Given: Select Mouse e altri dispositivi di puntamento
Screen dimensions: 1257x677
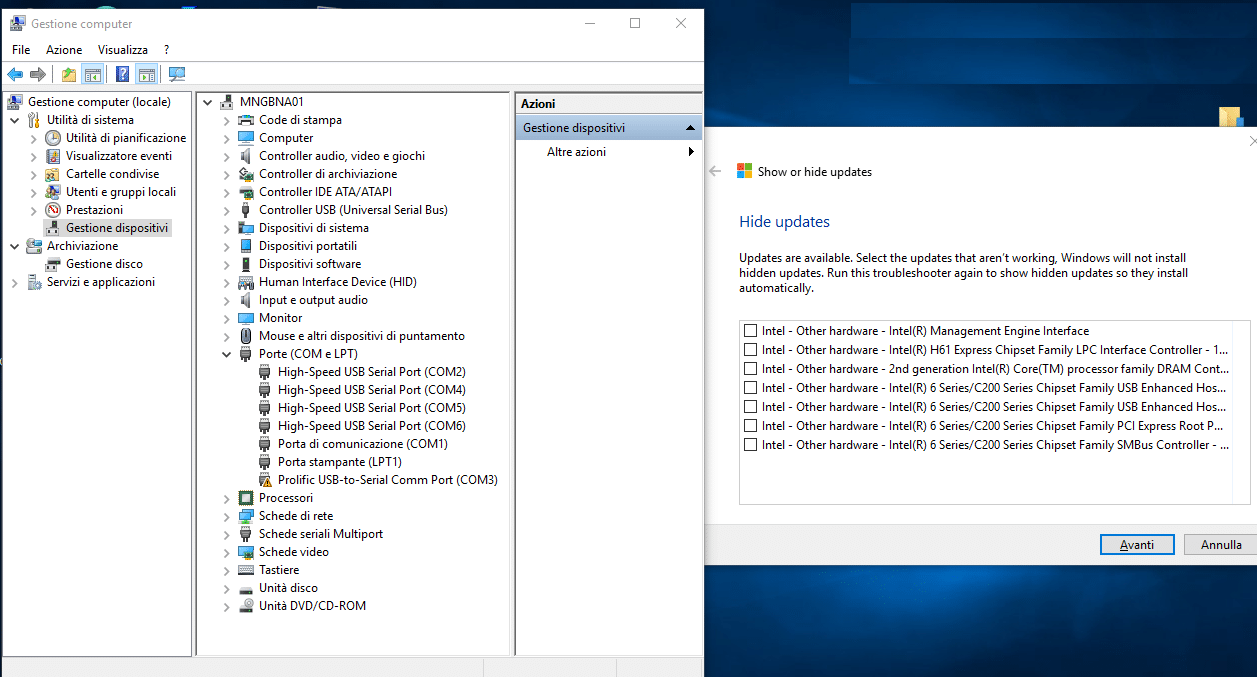Looking at the screenshot, I should click(362, 336).
